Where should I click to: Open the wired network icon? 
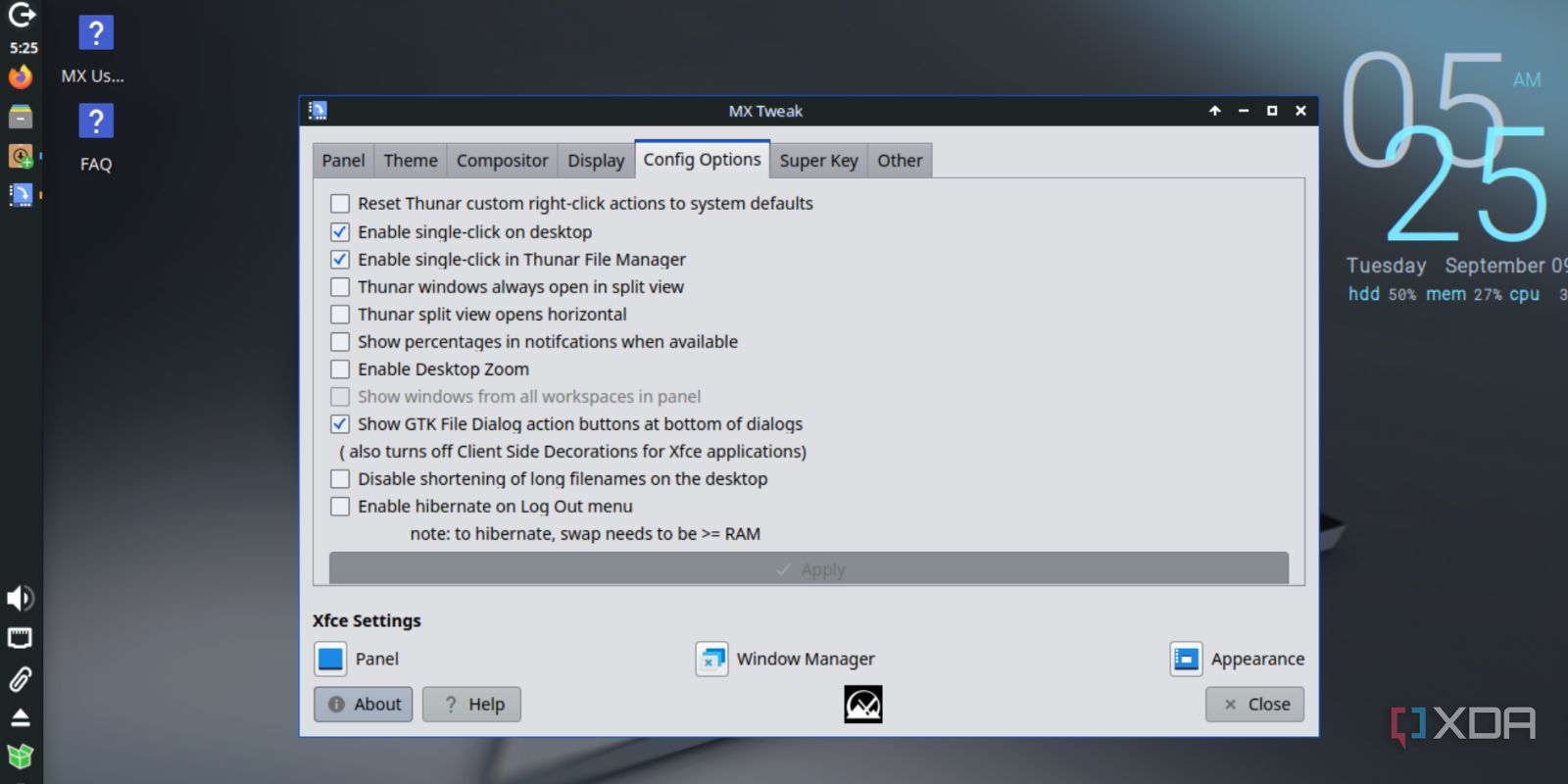[21, 639]
